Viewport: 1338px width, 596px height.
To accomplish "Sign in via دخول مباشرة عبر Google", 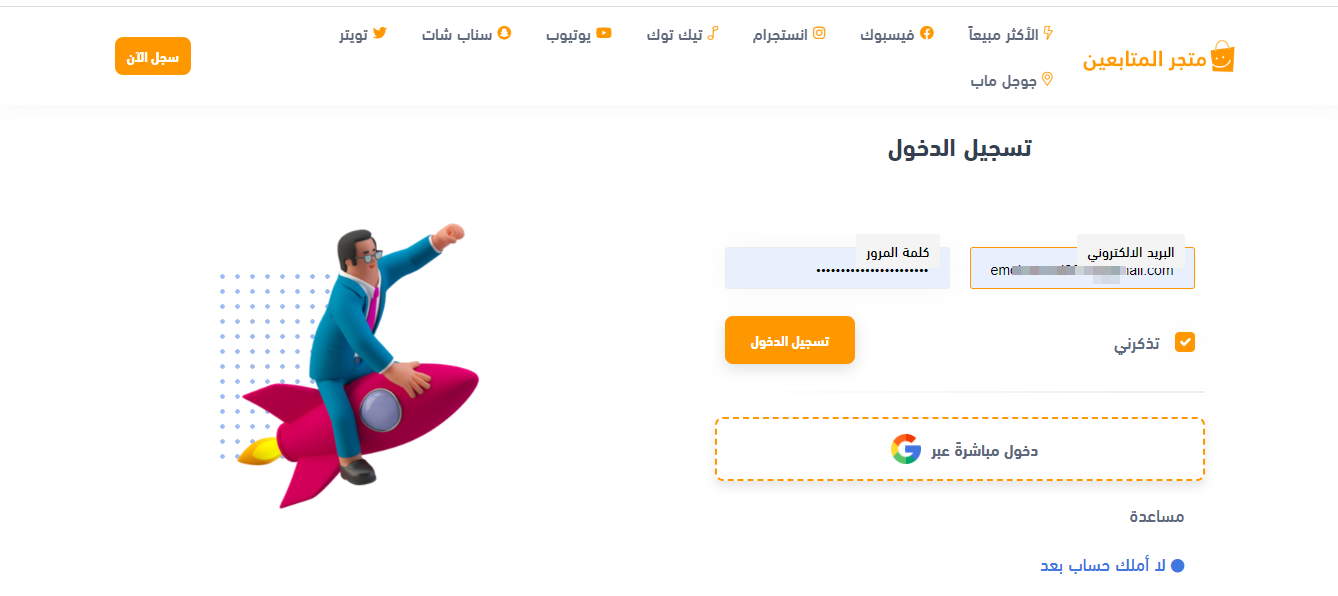I will (960, 449).
